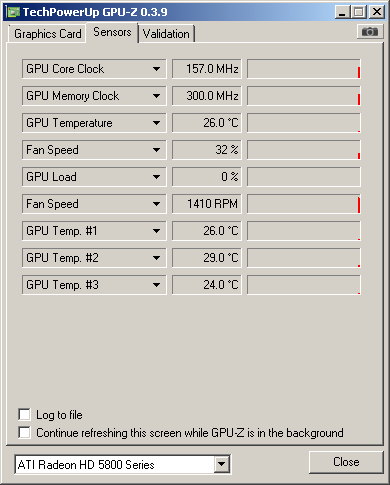The height and width of the screenshot is (485, 390).
Task: Click the camera screenshot icon
Action: (x=370, y=32)
